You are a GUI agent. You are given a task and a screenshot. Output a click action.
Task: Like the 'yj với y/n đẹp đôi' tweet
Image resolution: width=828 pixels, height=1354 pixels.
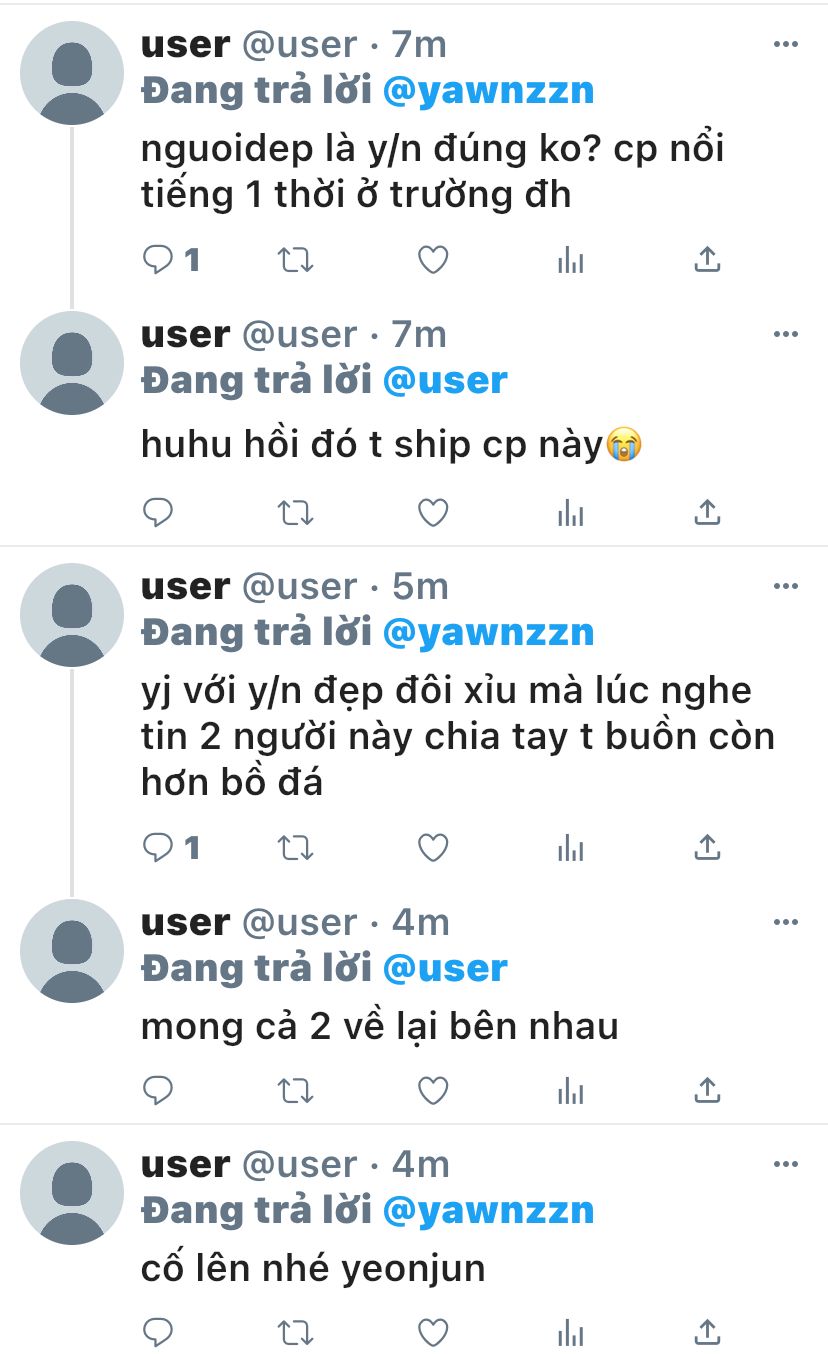tap(432, 849)
